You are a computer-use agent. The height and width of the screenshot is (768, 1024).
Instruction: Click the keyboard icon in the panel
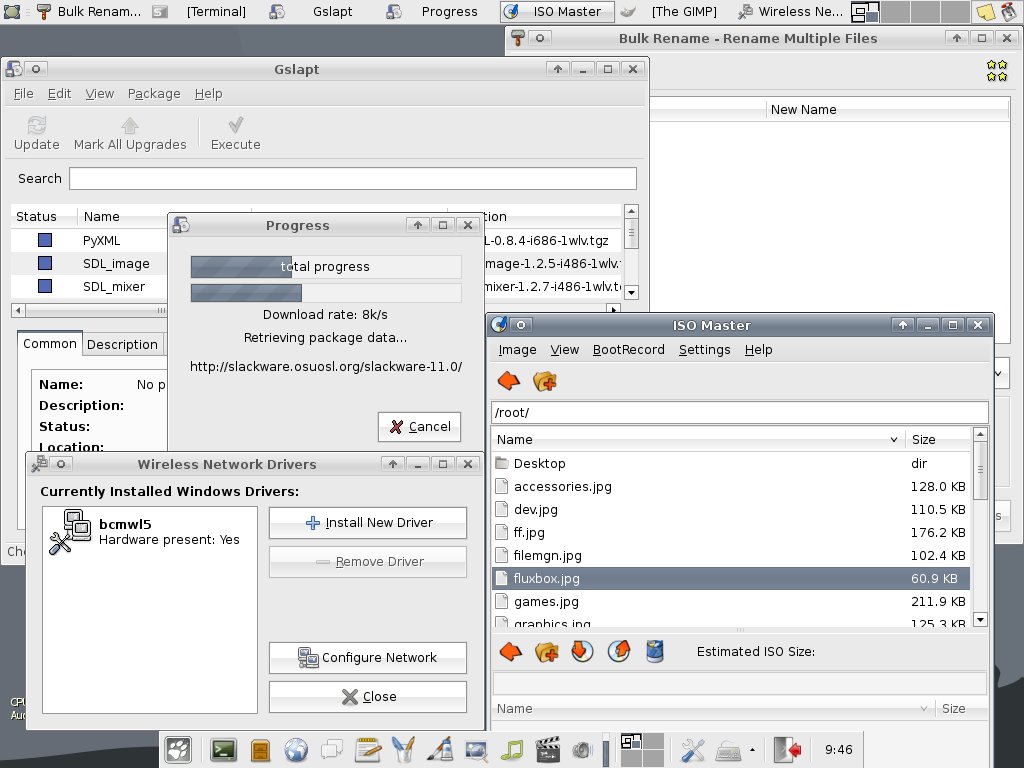click(728, 751)
